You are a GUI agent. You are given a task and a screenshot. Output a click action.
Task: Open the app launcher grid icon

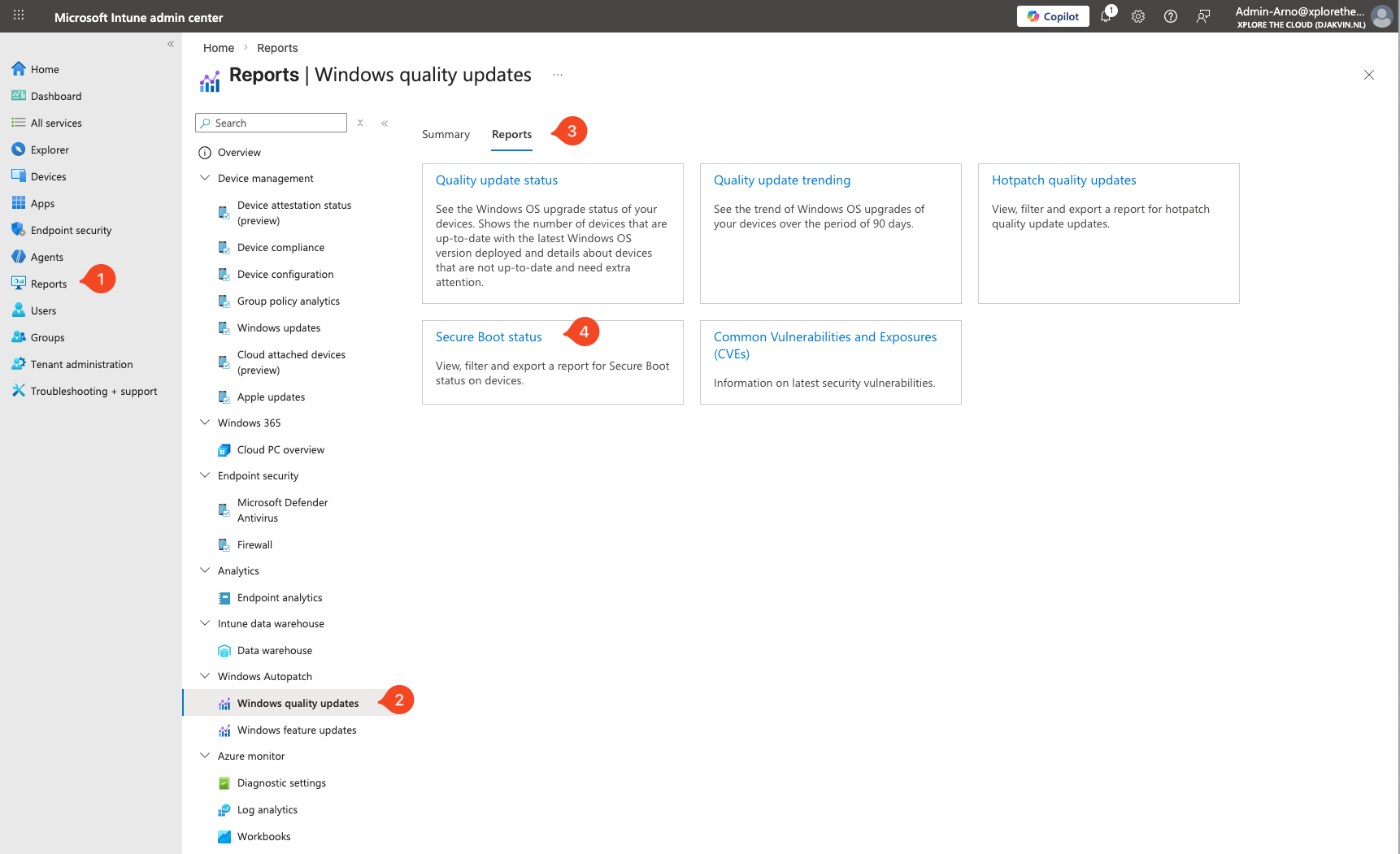click(x=19, y=16)
